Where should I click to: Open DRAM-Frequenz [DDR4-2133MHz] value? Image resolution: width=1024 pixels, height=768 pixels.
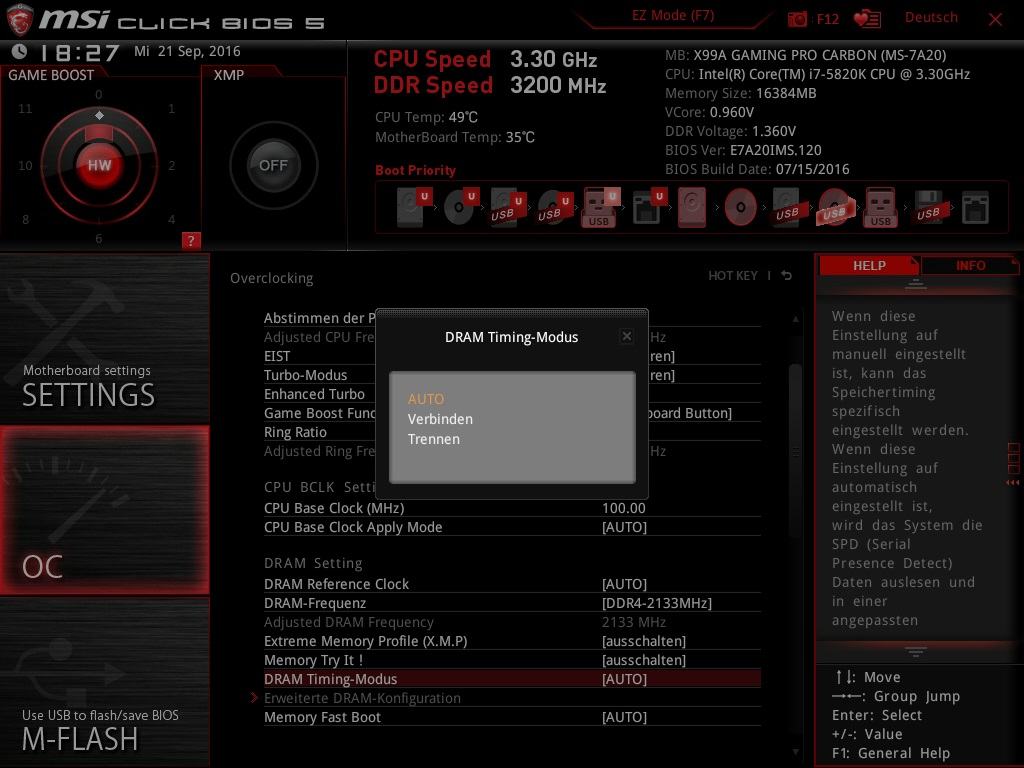click(x=657, y=603)
